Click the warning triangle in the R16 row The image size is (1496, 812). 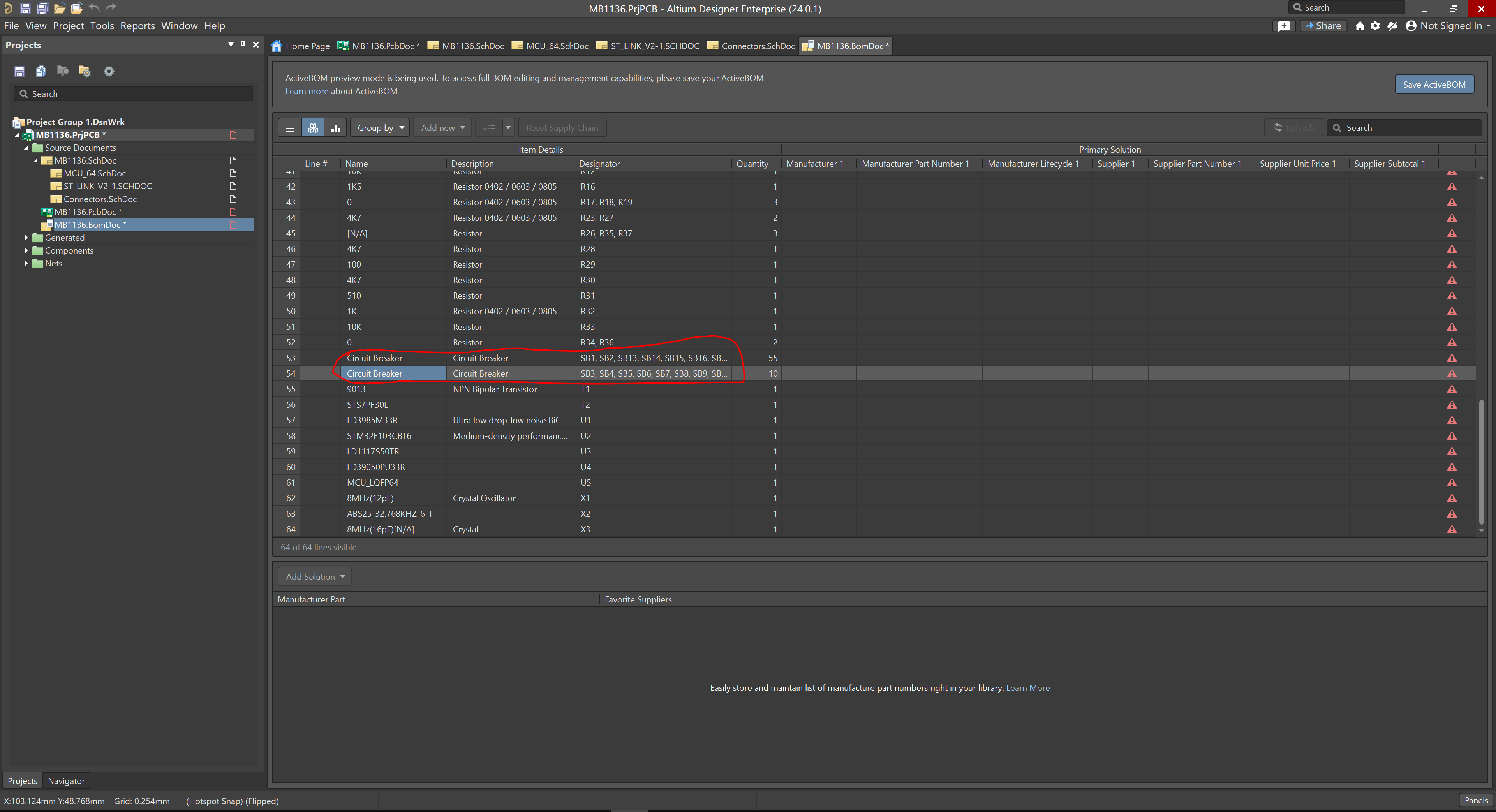pos(1452,187)
